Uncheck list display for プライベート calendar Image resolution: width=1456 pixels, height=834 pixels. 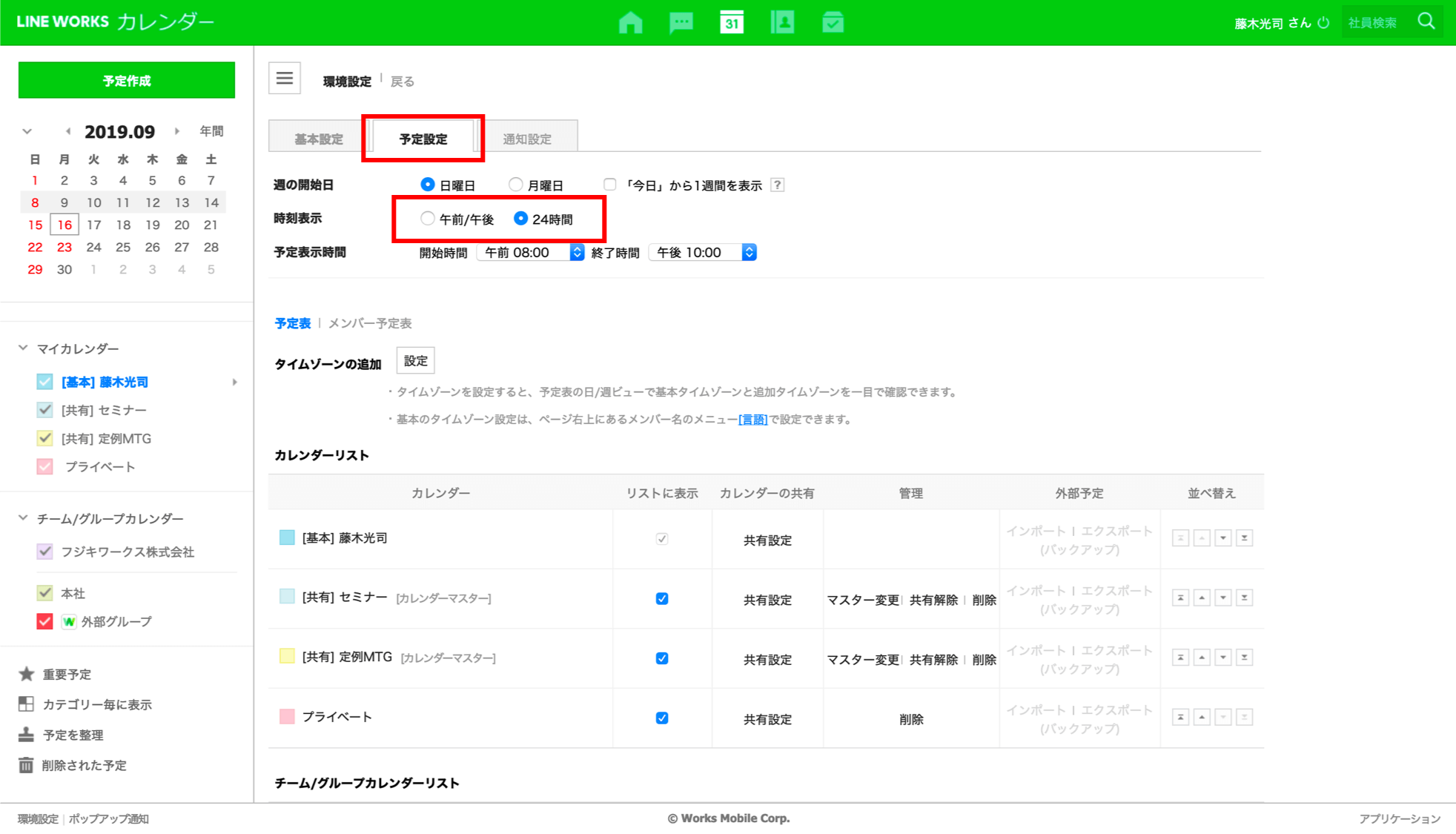(x=662, y=718)
